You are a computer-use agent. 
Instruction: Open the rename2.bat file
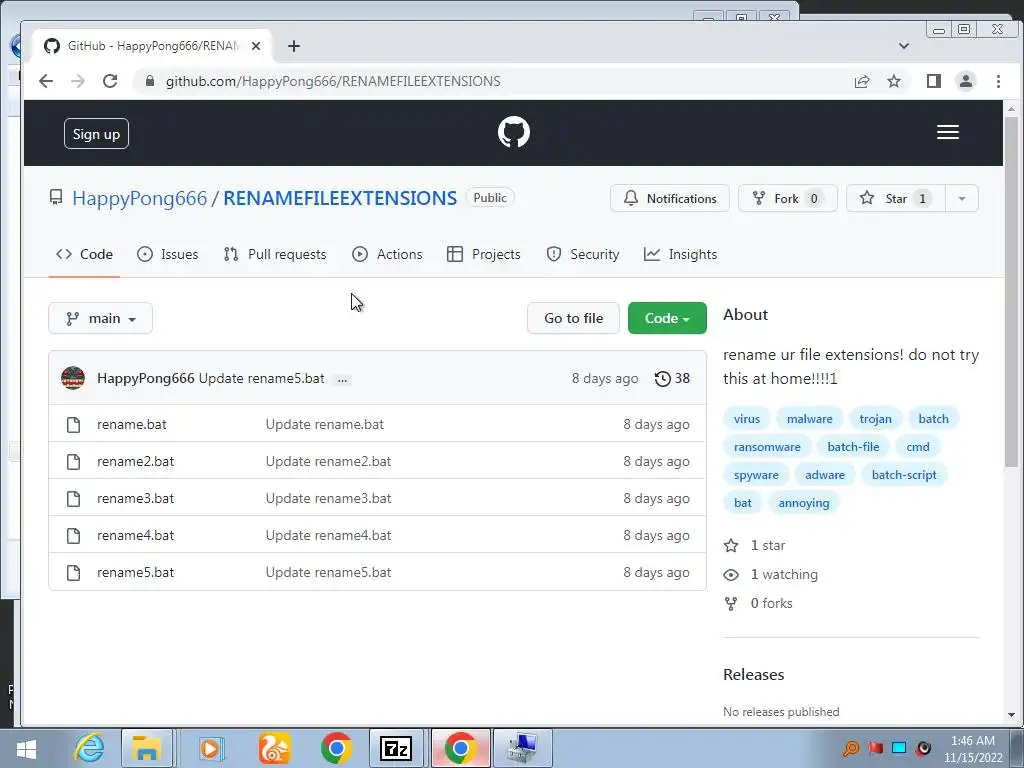point(136,462)
